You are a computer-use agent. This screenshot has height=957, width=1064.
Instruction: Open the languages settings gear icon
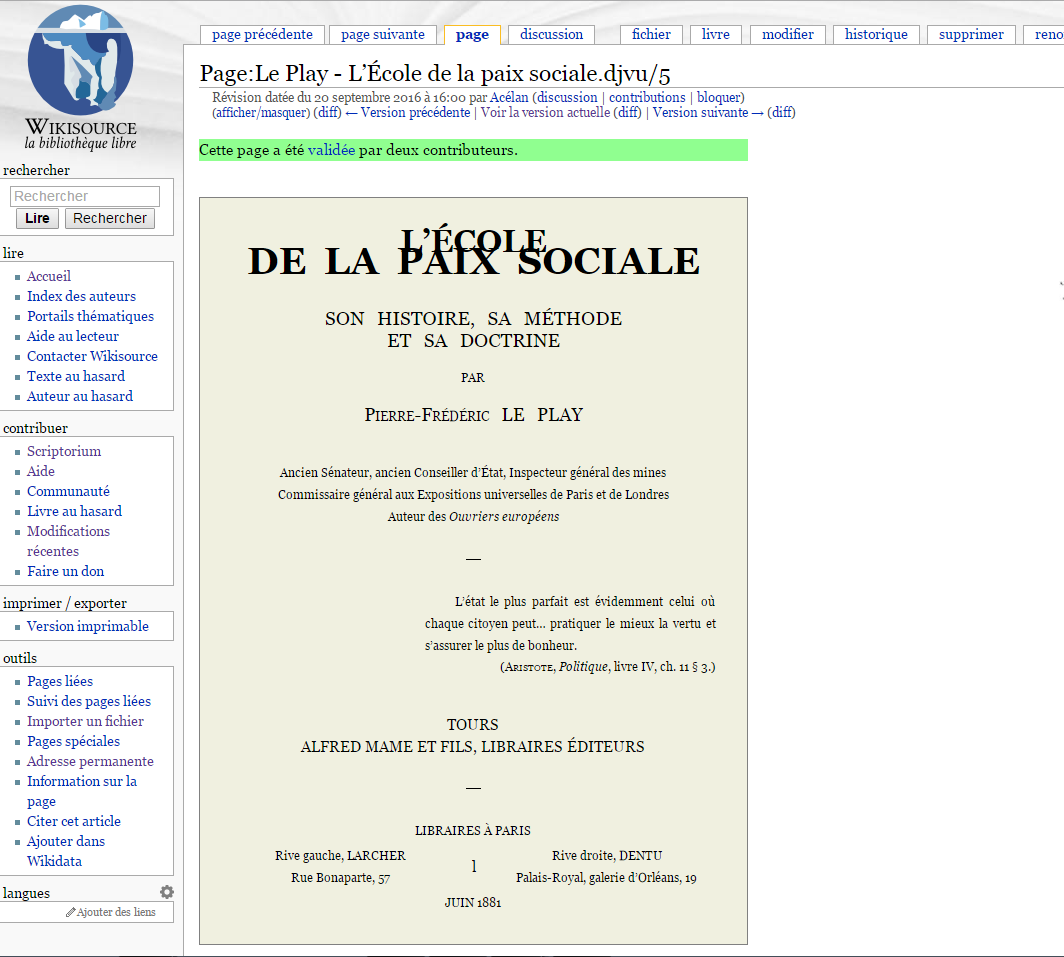point(167,892)
